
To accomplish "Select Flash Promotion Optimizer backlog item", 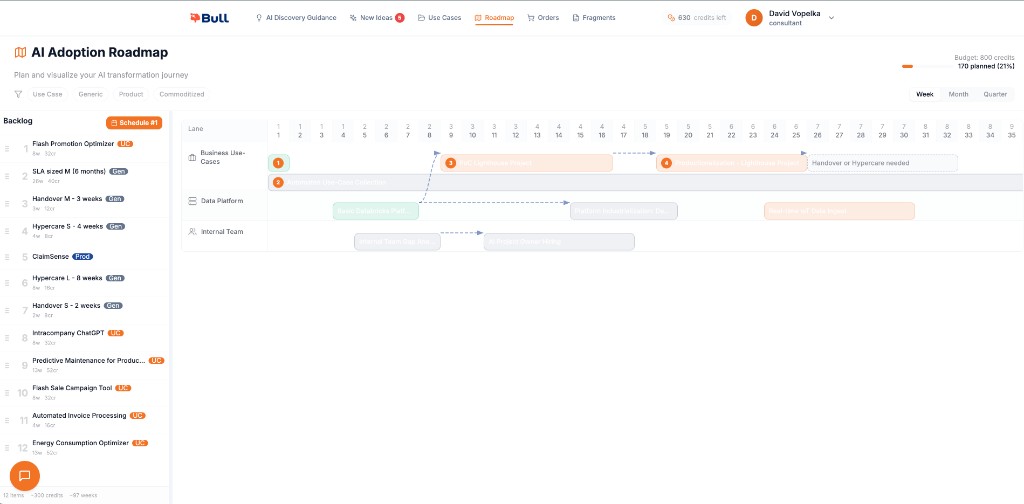I will coord(85,148).
